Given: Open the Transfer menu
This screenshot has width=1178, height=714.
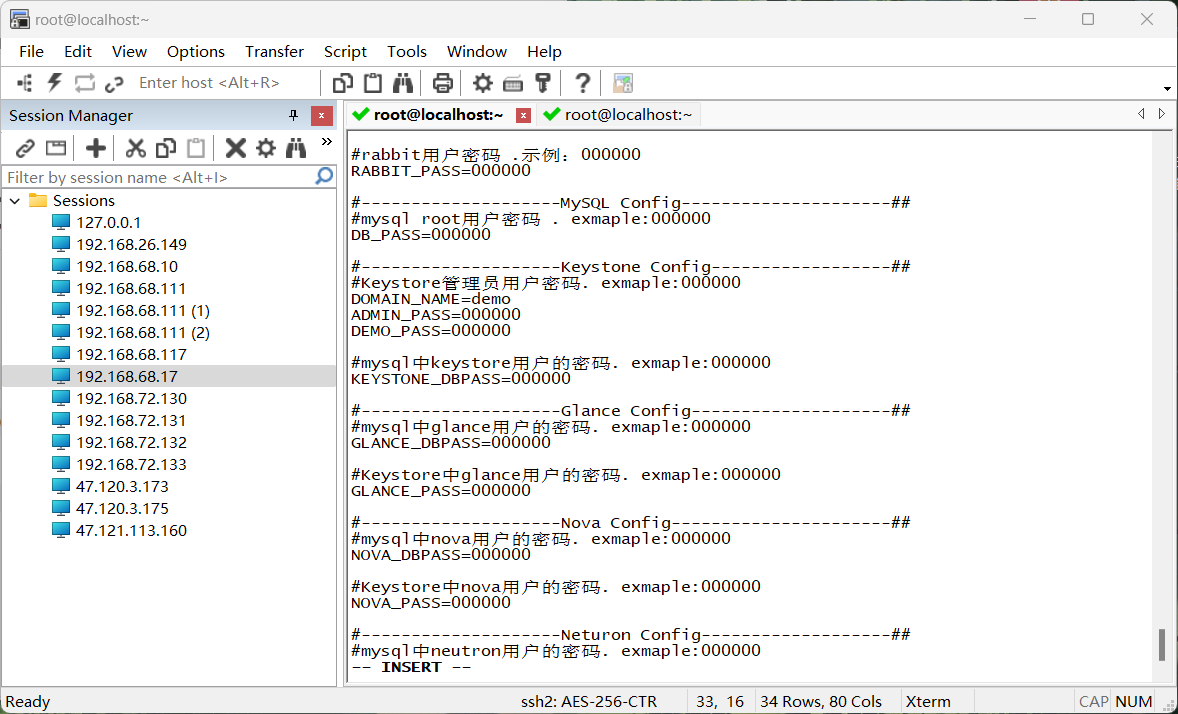Looking at the screenshot, I should (274, 51).
